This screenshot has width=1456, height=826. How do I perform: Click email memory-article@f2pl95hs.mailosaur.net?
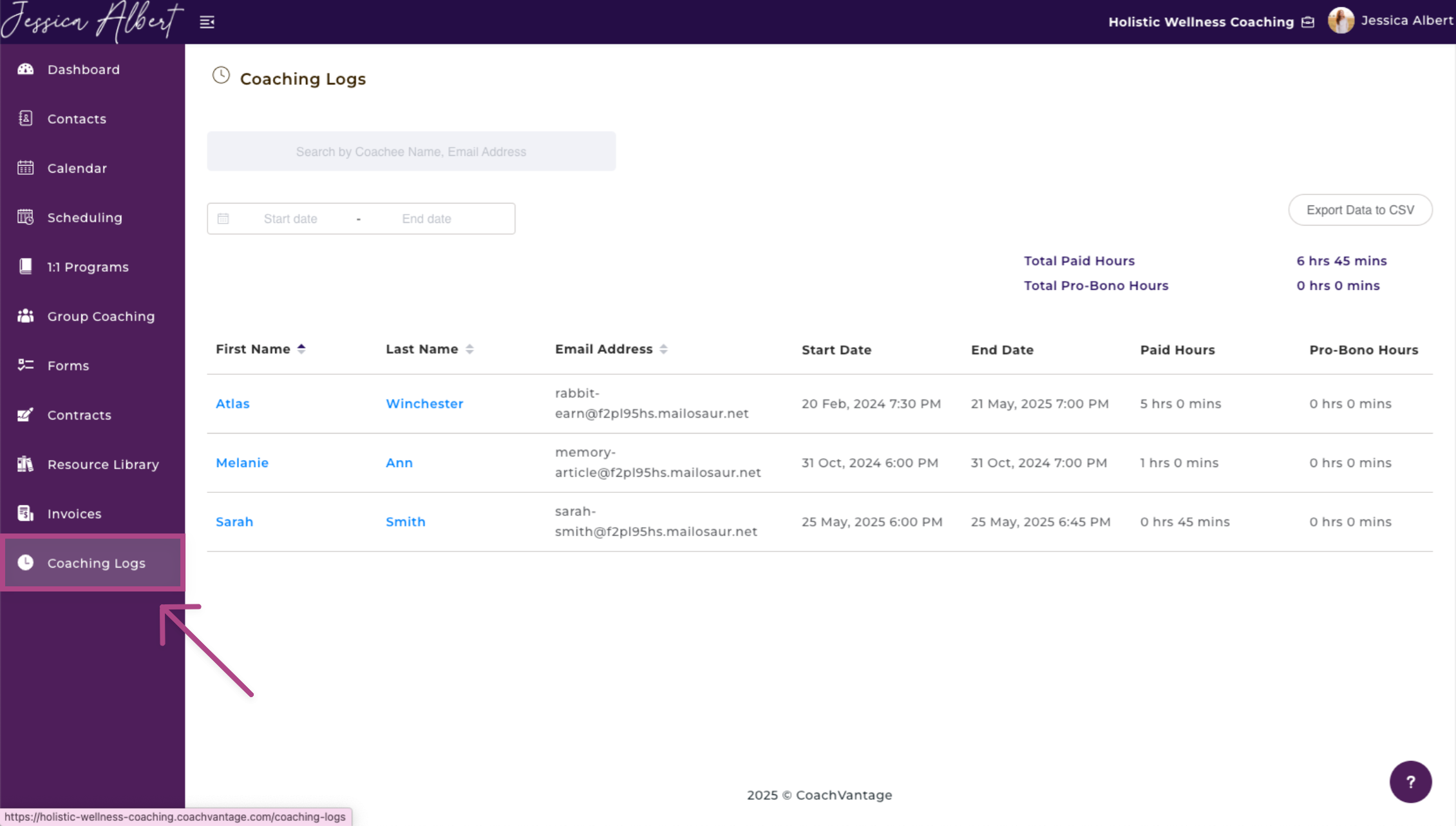click(657, 463)
